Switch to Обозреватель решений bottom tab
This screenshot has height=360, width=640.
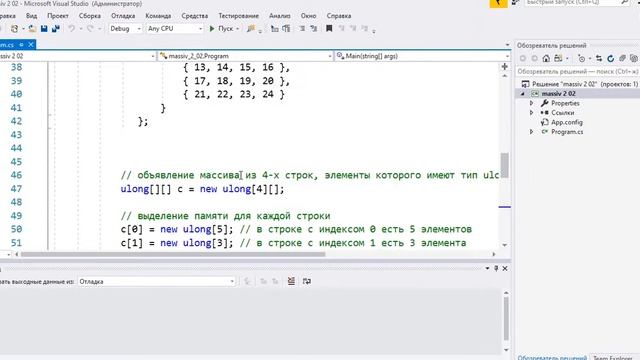click(x=552, y=358)
